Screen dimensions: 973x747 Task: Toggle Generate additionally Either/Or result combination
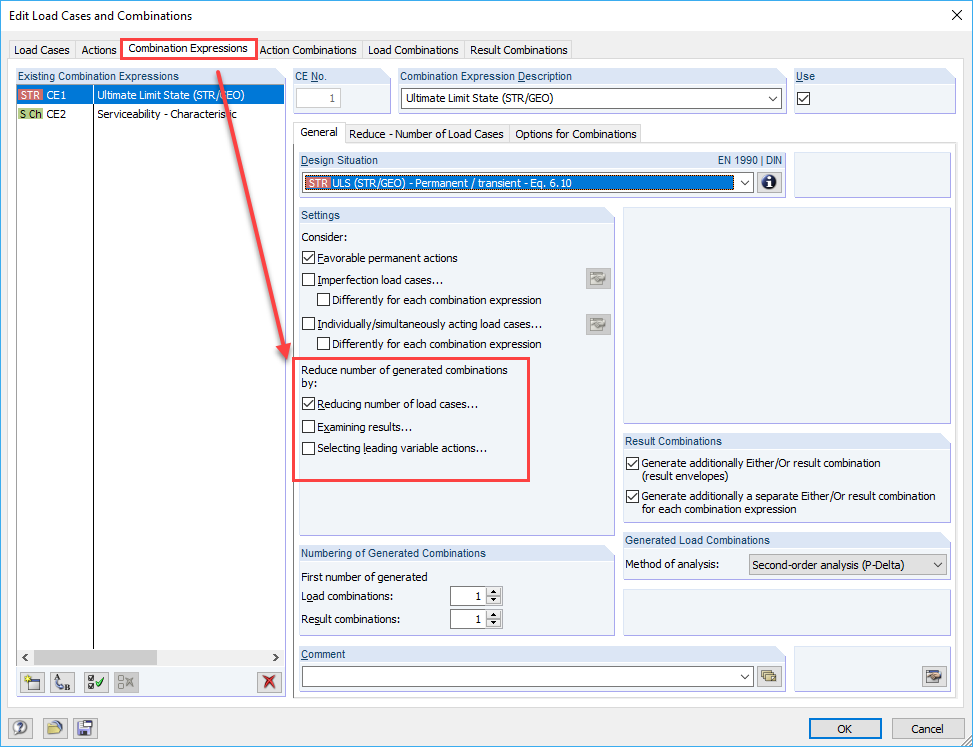[x=632, y=463]
